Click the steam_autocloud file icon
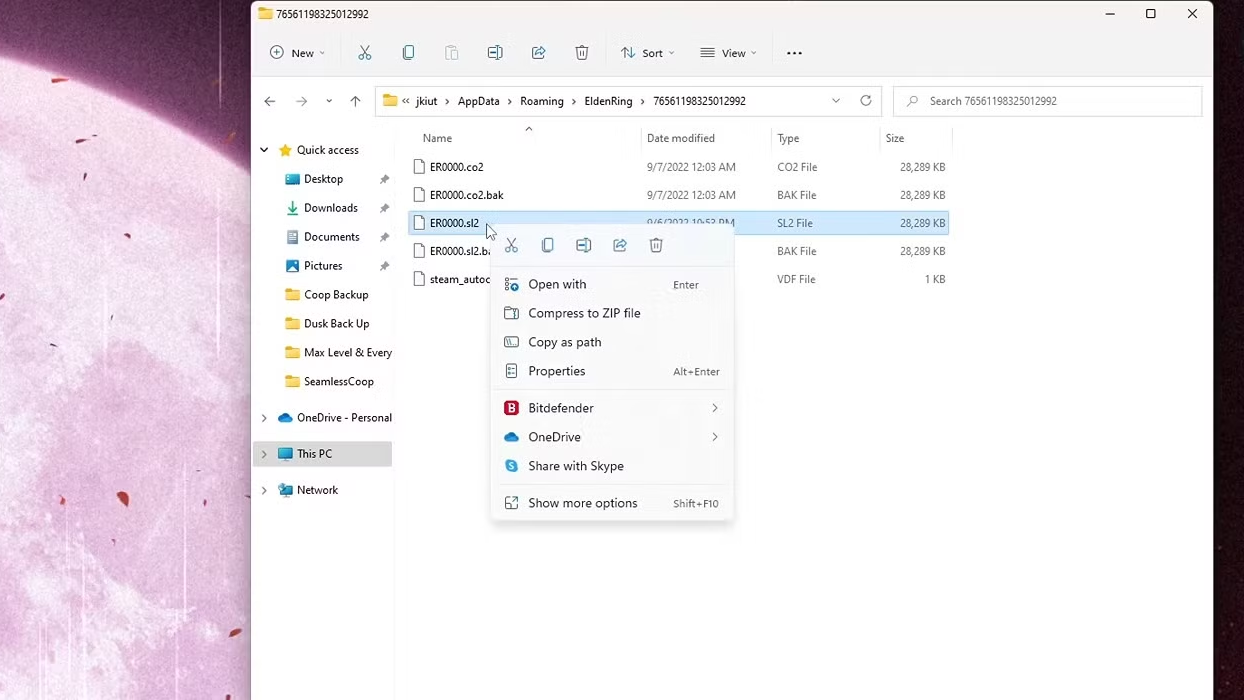The image size is (1244, 700). tap(420, 279)
